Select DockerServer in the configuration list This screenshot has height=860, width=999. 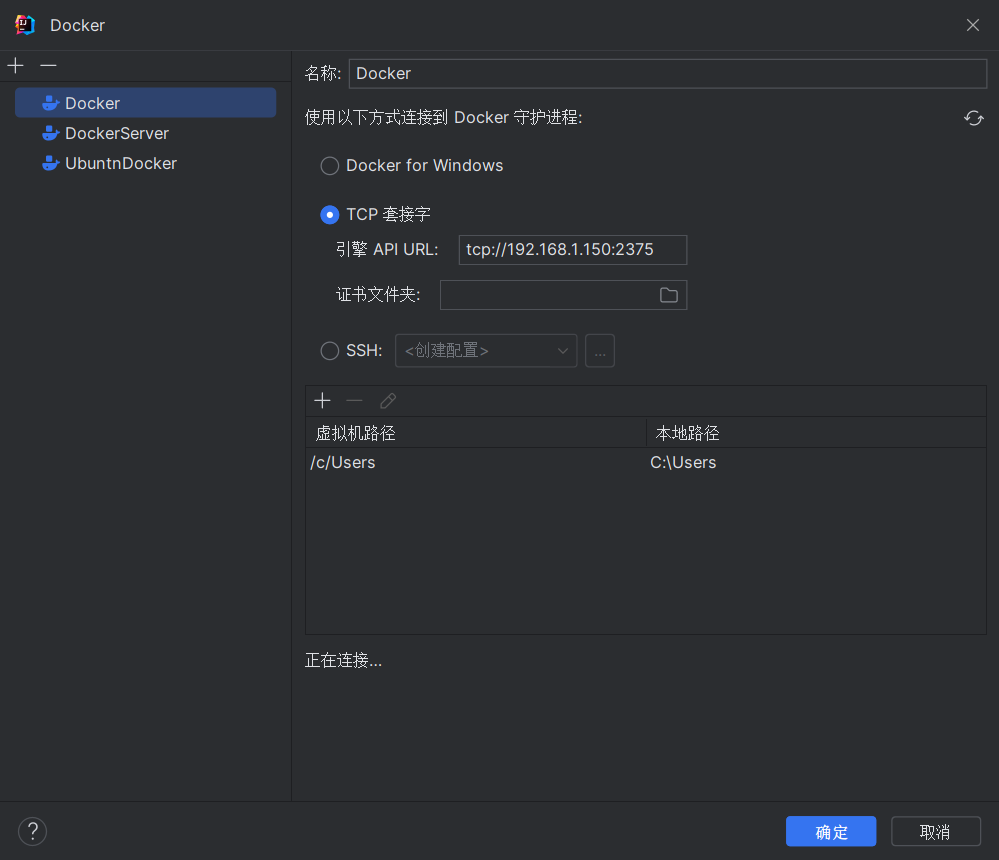[116, 133]
